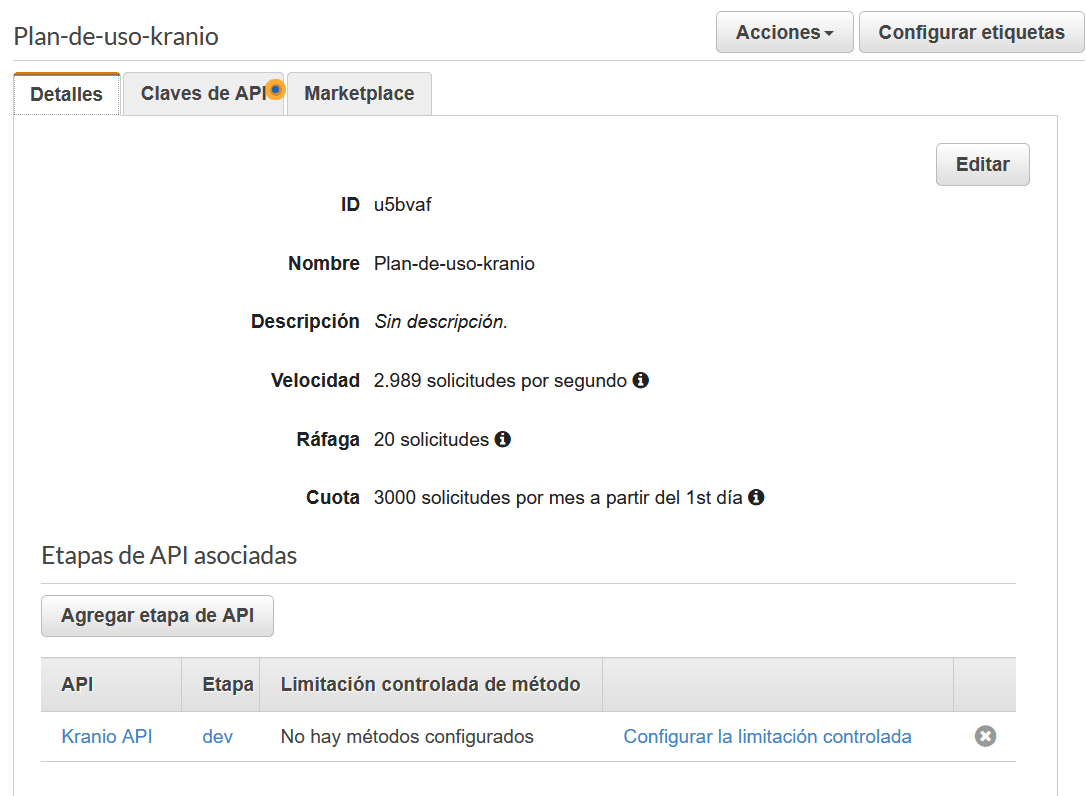Click the ID value u5bvaf
The width and height of the screenshot is (1086, 796).
point(403,205)
